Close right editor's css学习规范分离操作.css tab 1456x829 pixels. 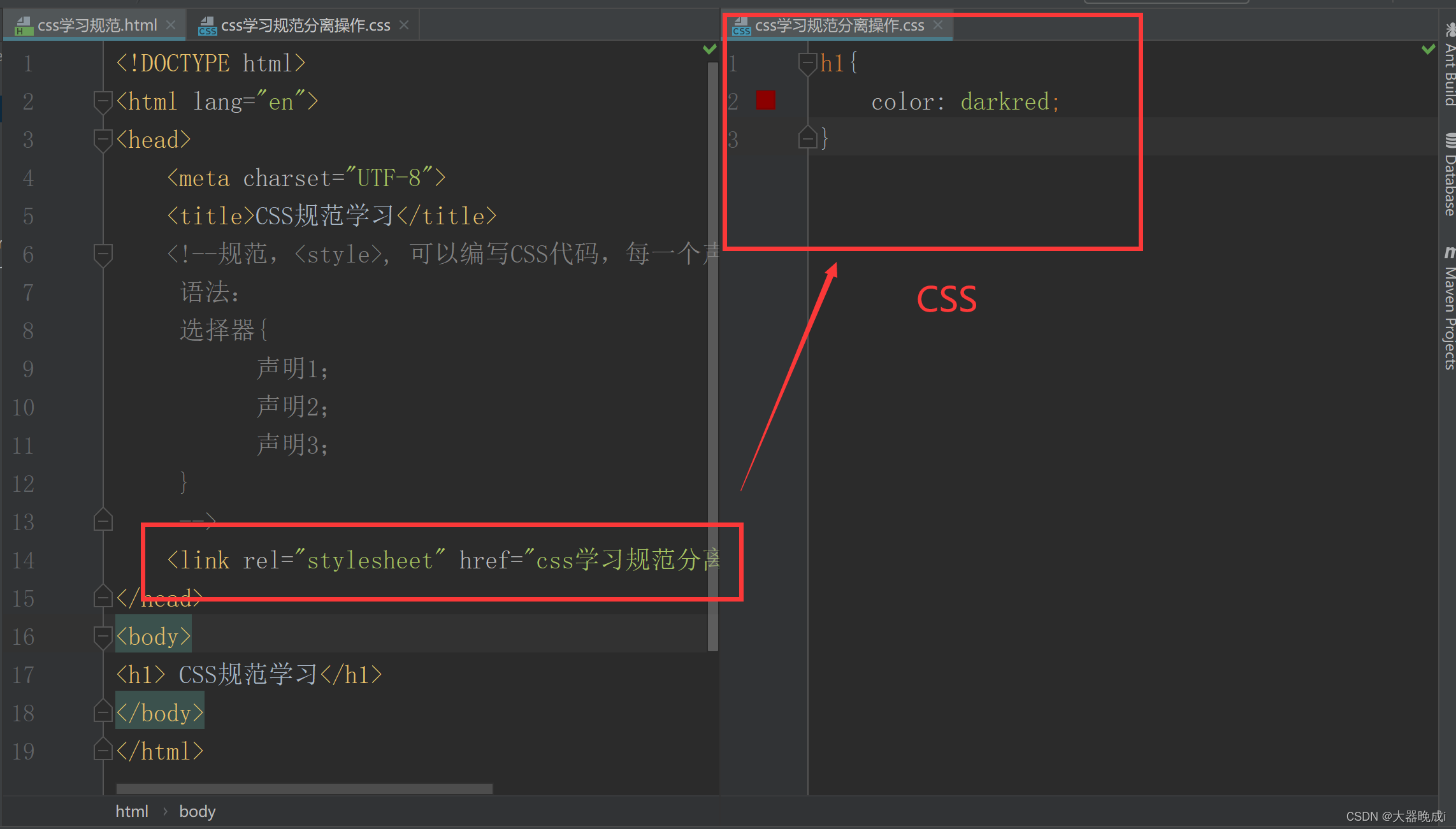coord(938,25)
